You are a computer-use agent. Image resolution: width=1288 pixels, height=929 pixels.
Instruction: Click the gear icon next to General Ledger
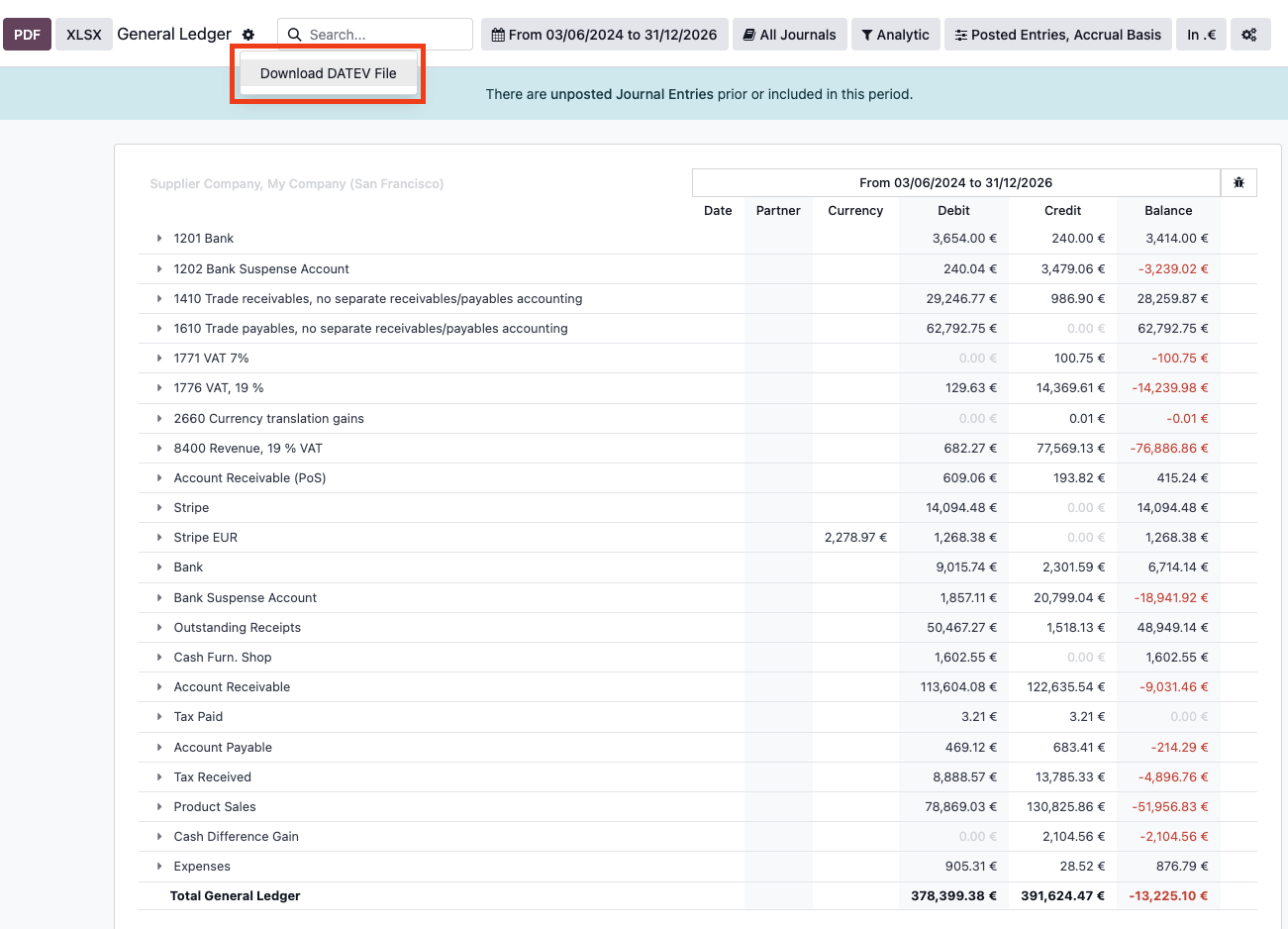[x=248, y=35]
